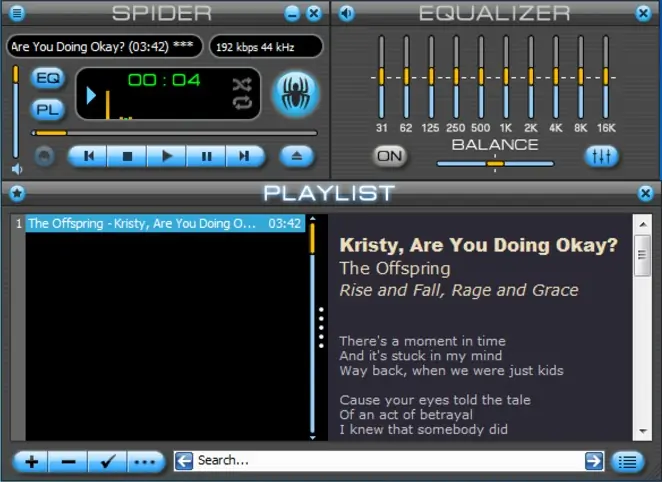Click the lyrics pane scrollbar thumb
The width and height of the screenshot is (662, 482).
(643, 255)
